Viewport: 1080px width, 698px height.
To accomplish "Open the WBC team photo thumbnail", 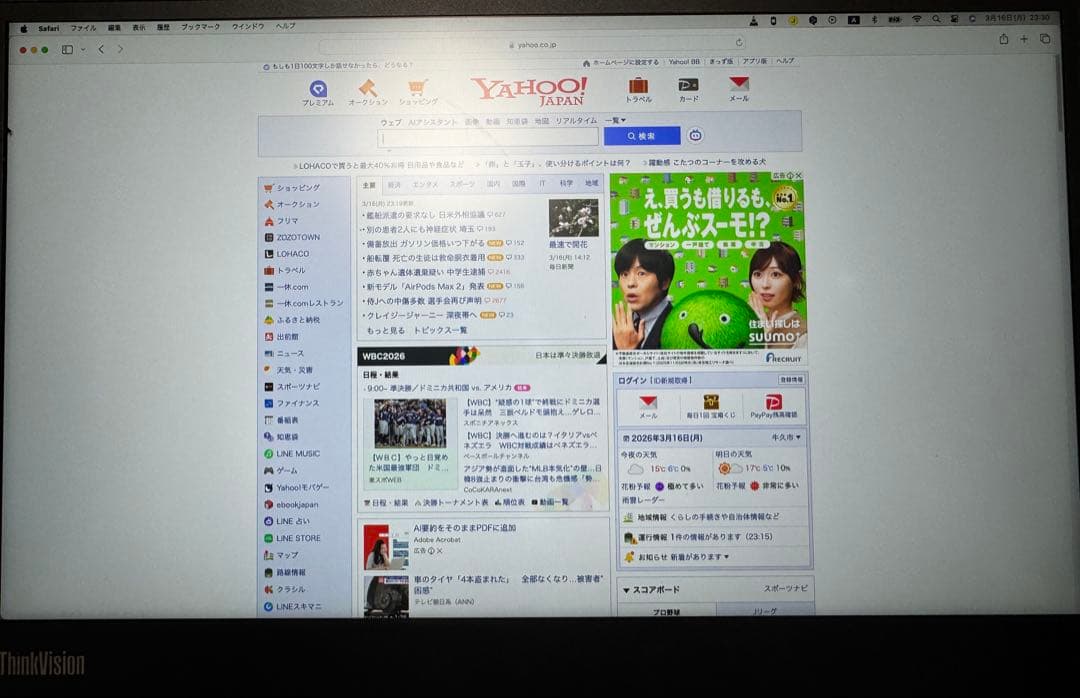I will [x=410, y=424].
